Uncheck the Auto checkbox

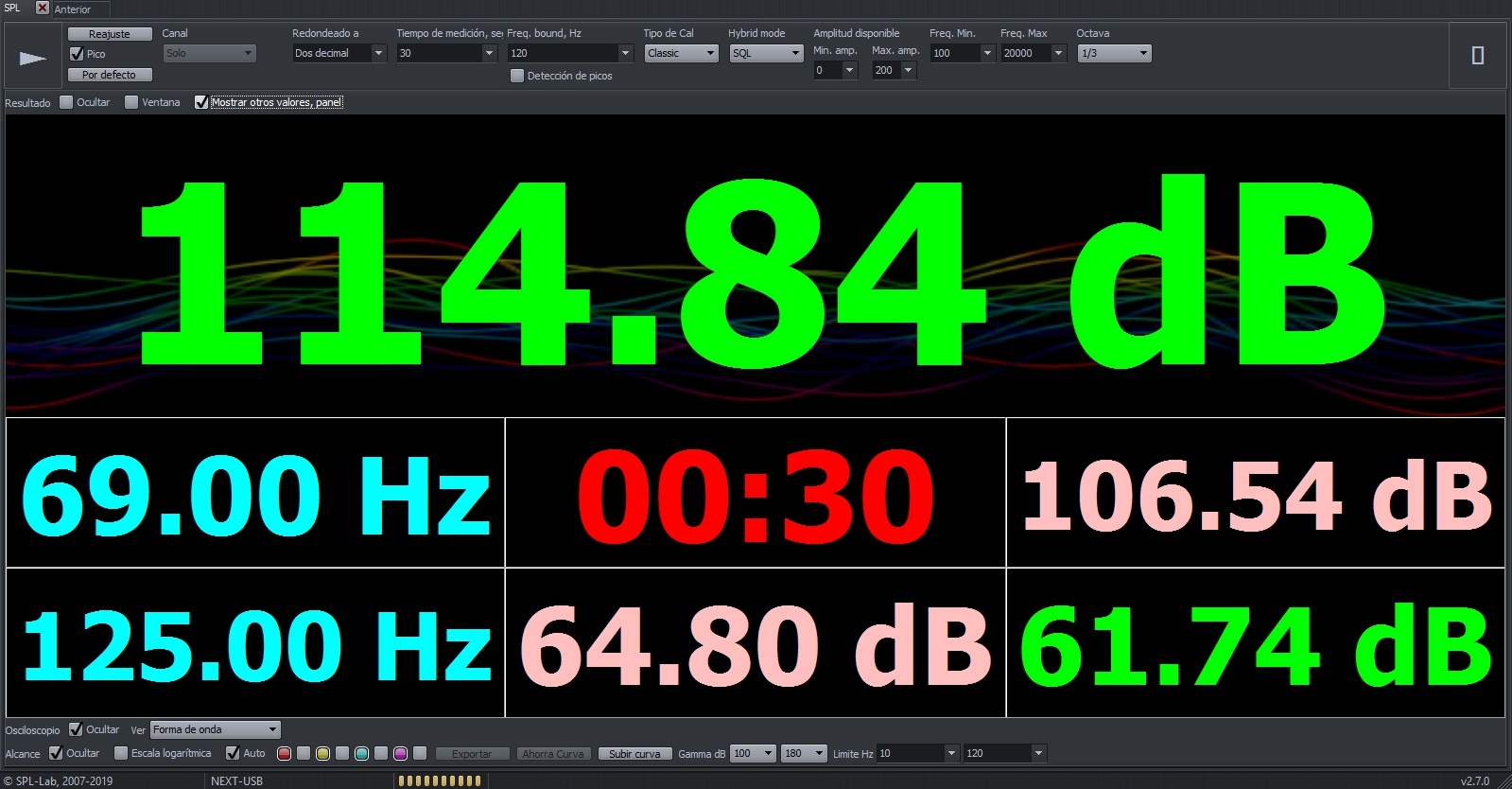pos(233,753)
